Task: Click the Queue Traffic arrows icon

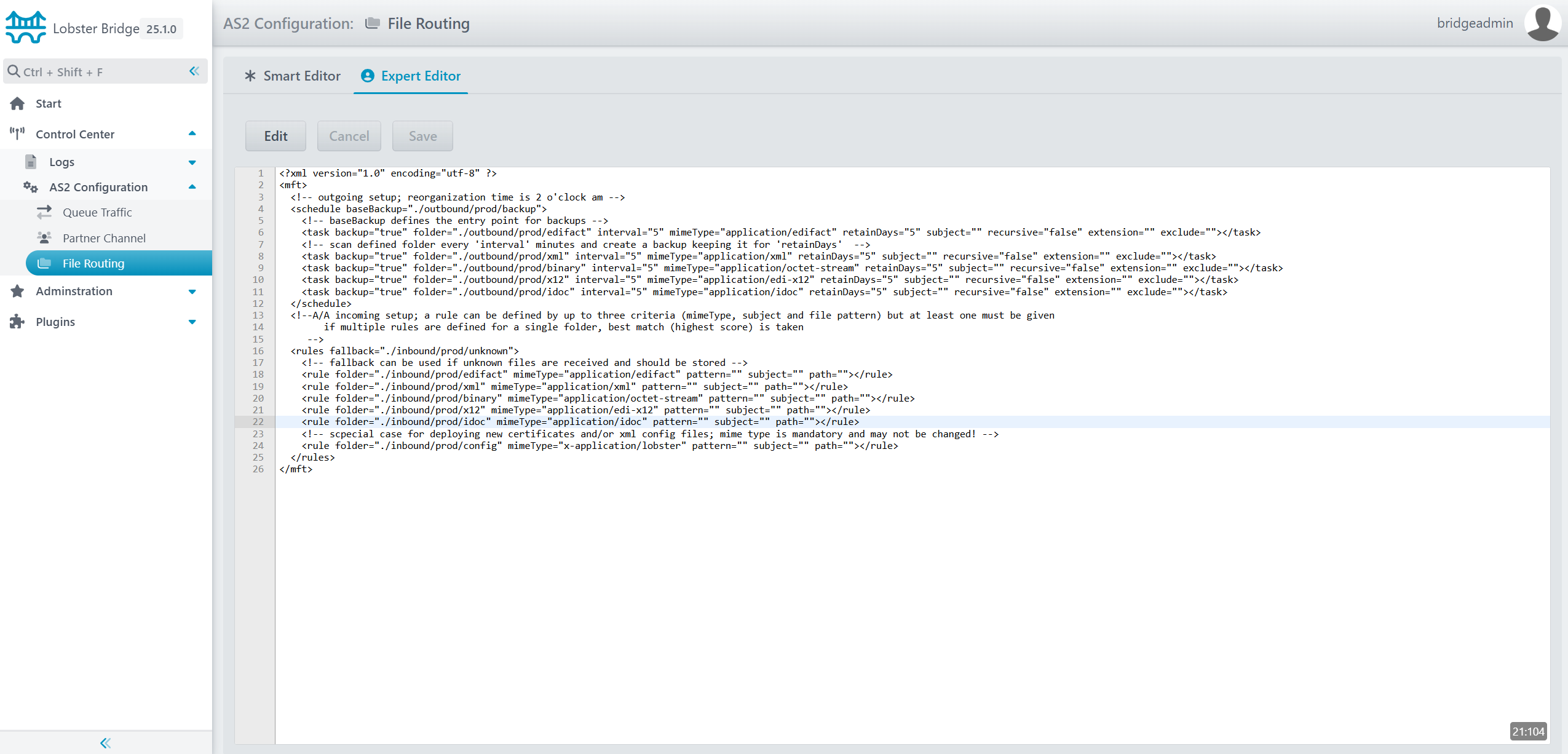Action: [44, 212]
